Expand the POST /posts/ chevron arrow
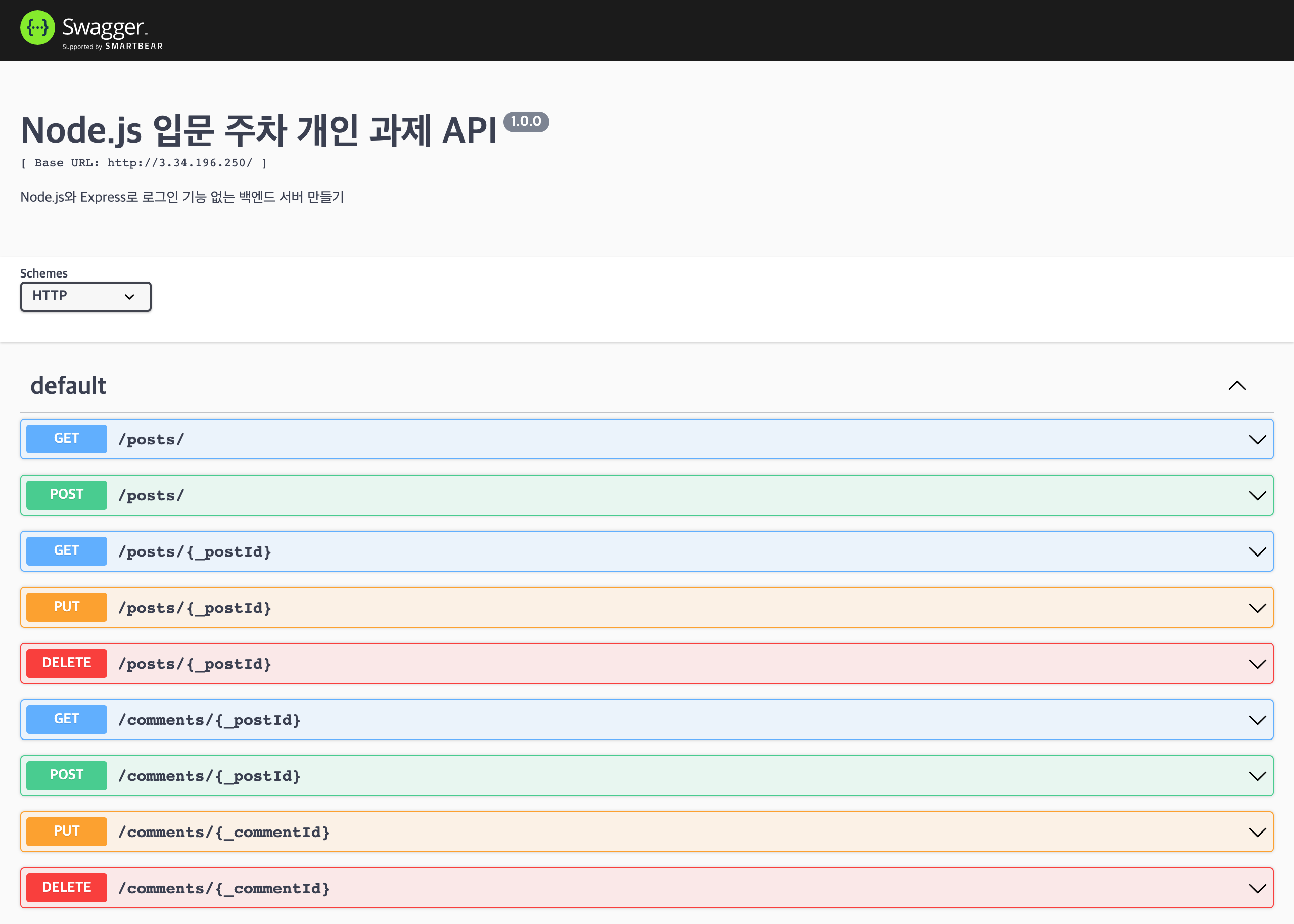The width and height of the screenshot is (1294, 924). click(x=1257, y=495)
